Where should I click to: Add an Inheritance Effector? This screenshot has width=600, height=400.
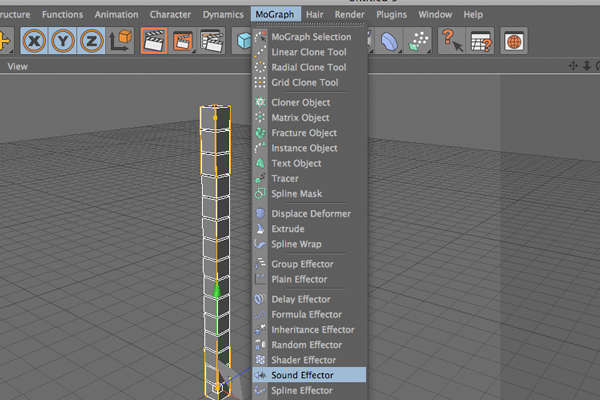[x=310, y=330]
